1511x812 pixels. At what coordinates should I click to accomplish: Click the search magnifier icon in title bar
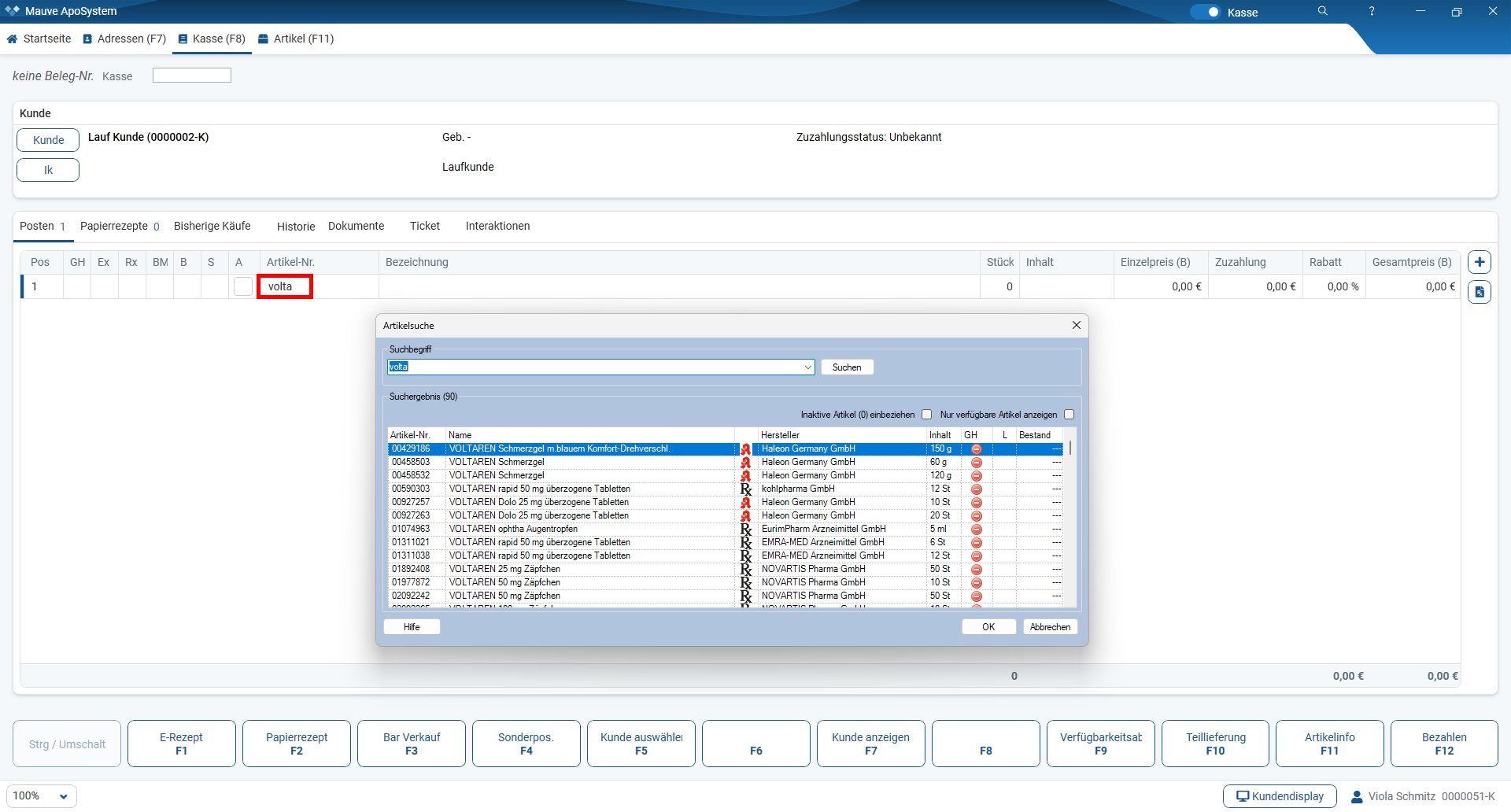[x=1322, y=11]
